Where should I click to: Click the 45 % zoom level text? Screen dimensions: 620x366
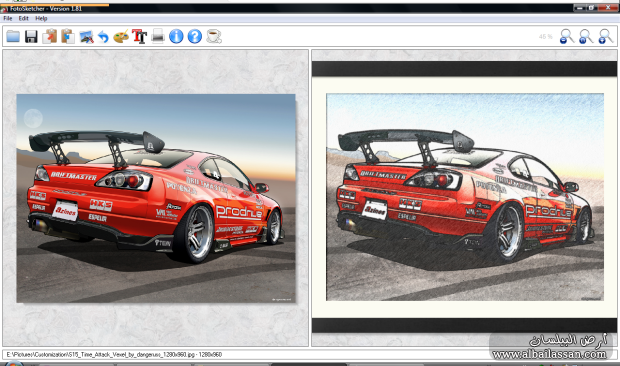coord(546,37)
